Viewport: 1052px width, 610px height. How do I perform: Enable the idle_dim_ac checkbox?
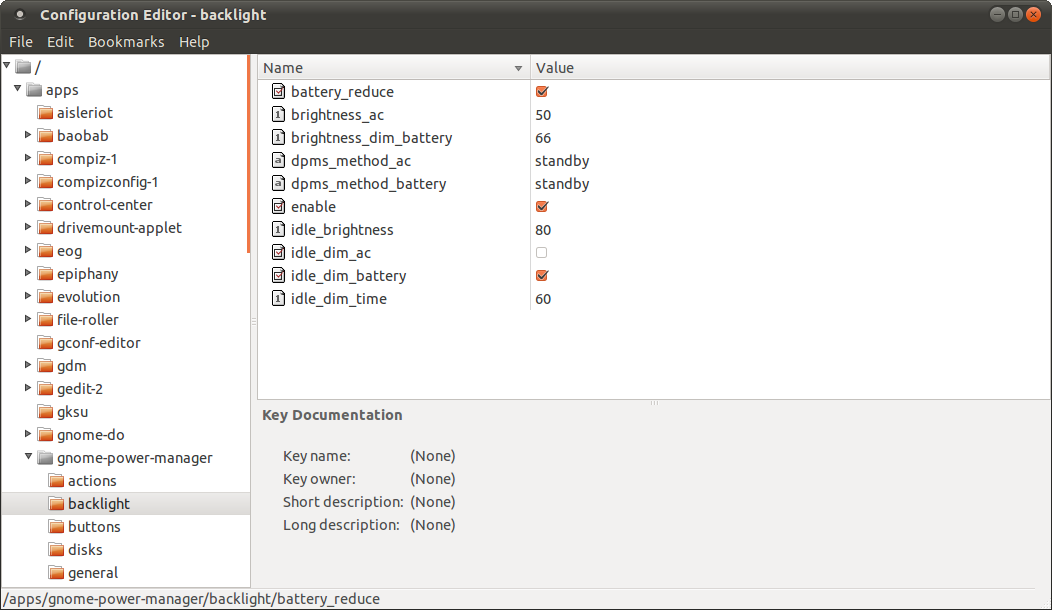tap(542, 253)
